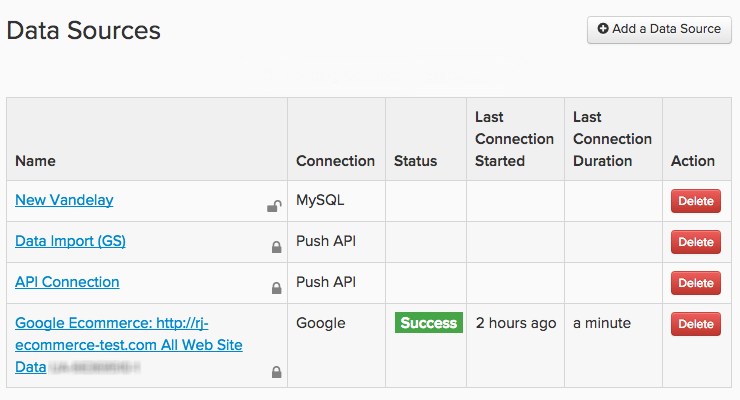Click the unlocked padlock icon for New Vandelay
Image resolution: width=740 pixels, height=400 pixels.
(x=273, y=207)
